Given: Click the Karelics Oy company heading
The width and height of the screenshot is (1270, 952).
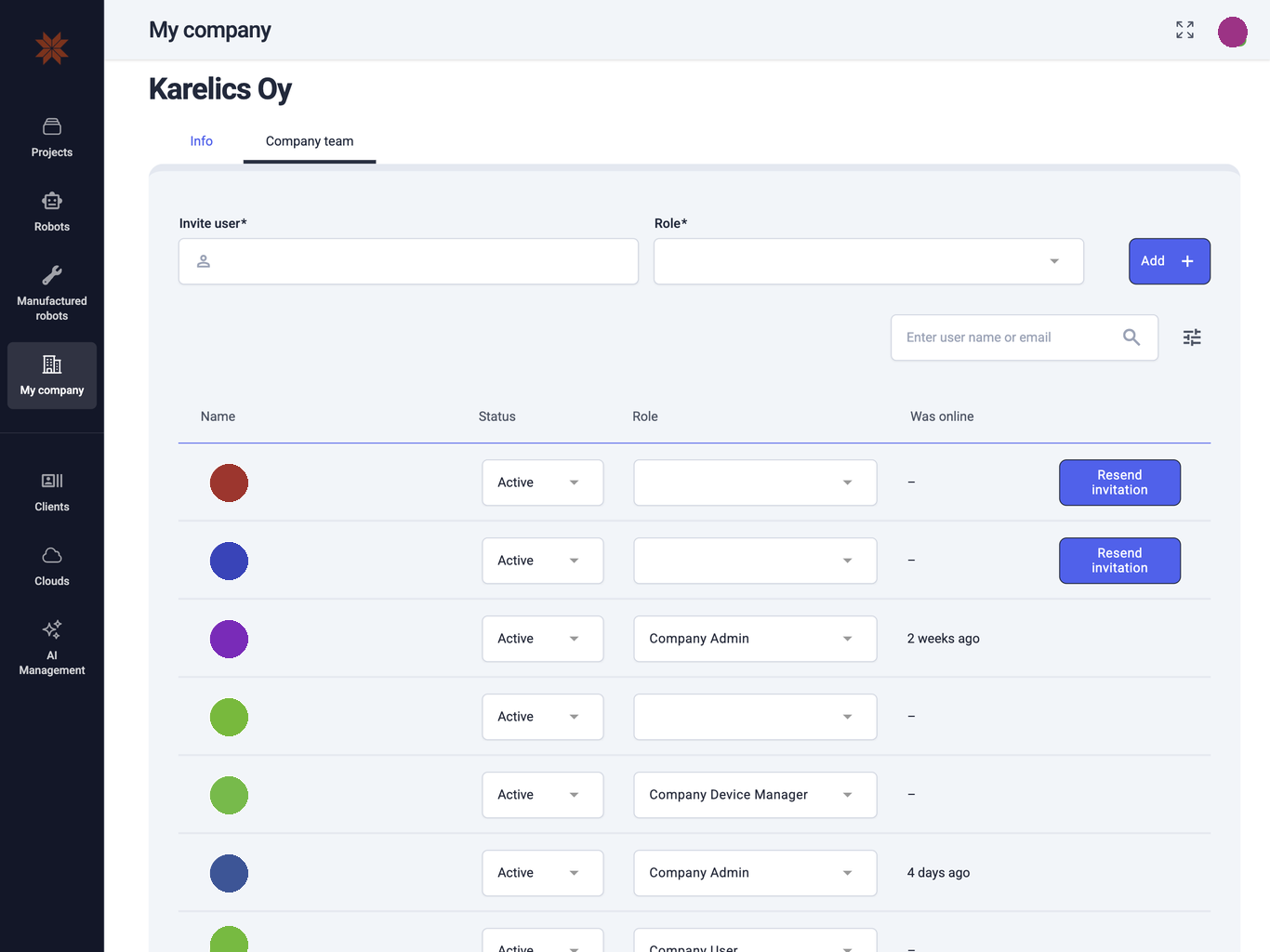Looking at the screenshot, I should pyautogui.click(x=220, y=89).
